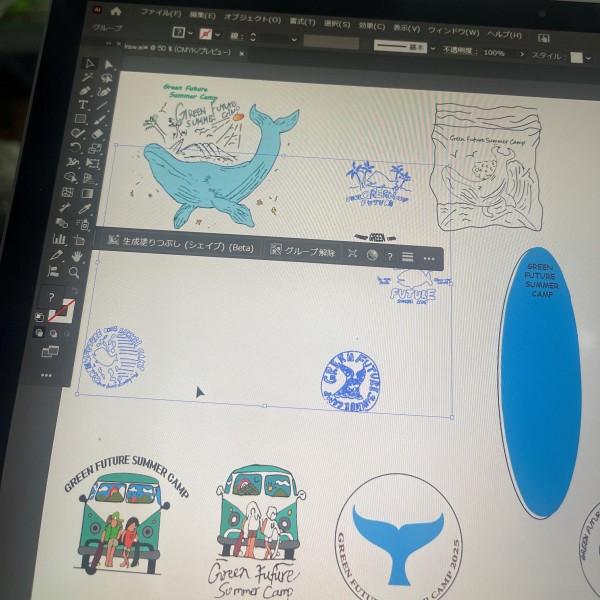This screenshot has height=600, width=600.
Task: Click the スタイル style swatch
Action: (577, 57)
